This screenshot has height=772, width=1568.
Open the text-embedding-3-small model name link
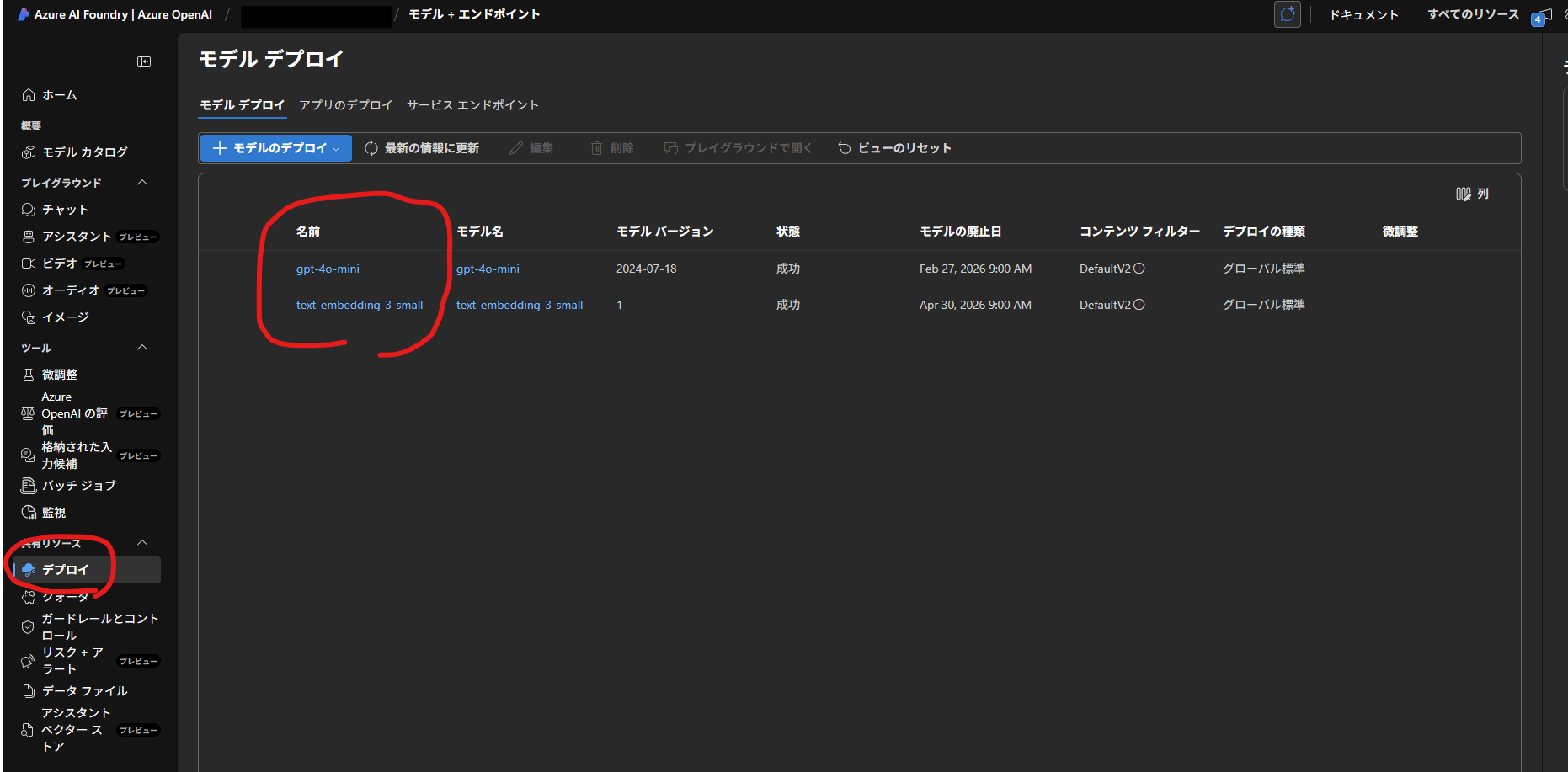pos(520,306)
